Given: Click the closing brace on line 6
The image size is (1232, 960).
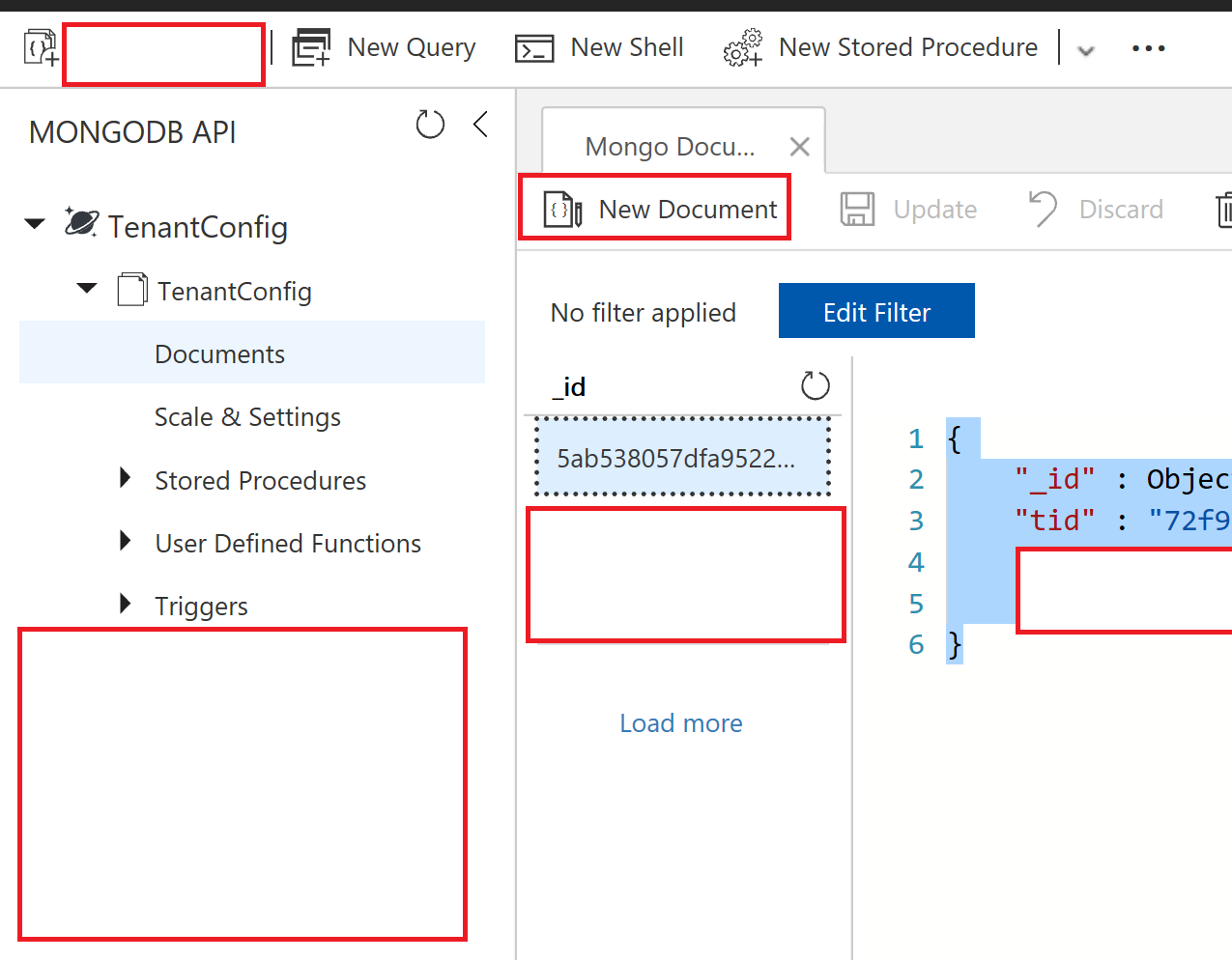Looking at the screenshot, I should tap(955, 645).
